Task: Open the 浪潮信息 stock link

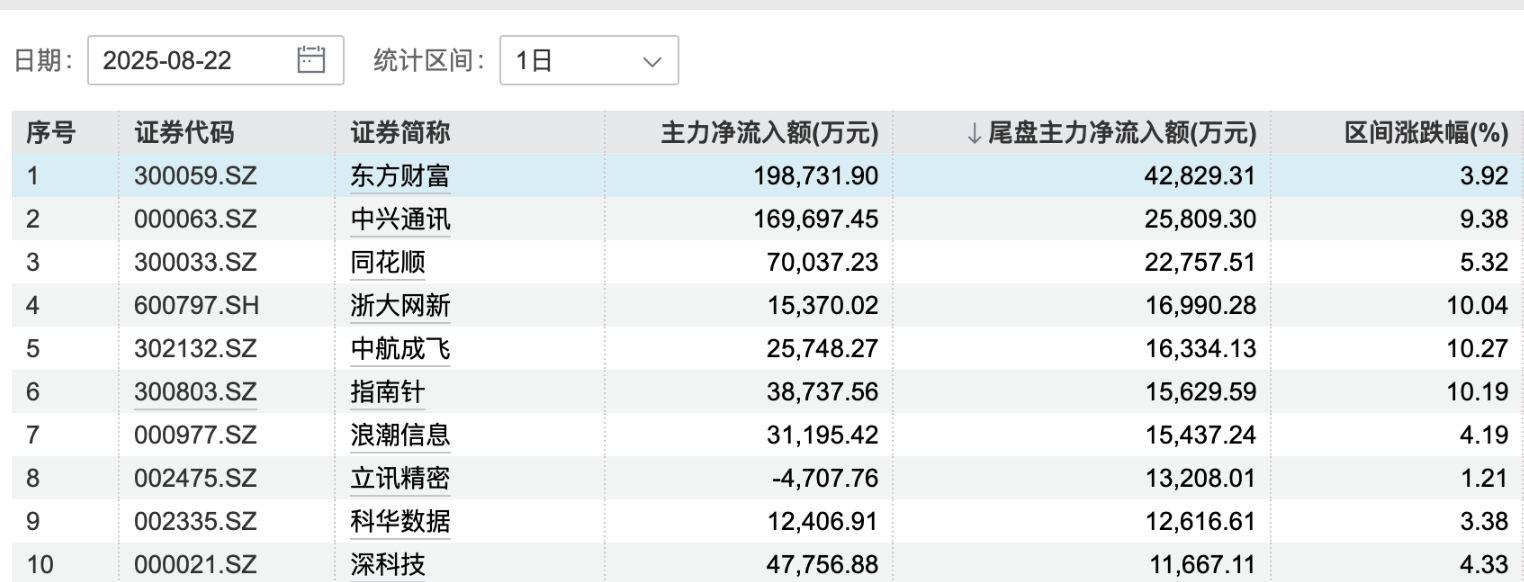Action: point(400,436)
